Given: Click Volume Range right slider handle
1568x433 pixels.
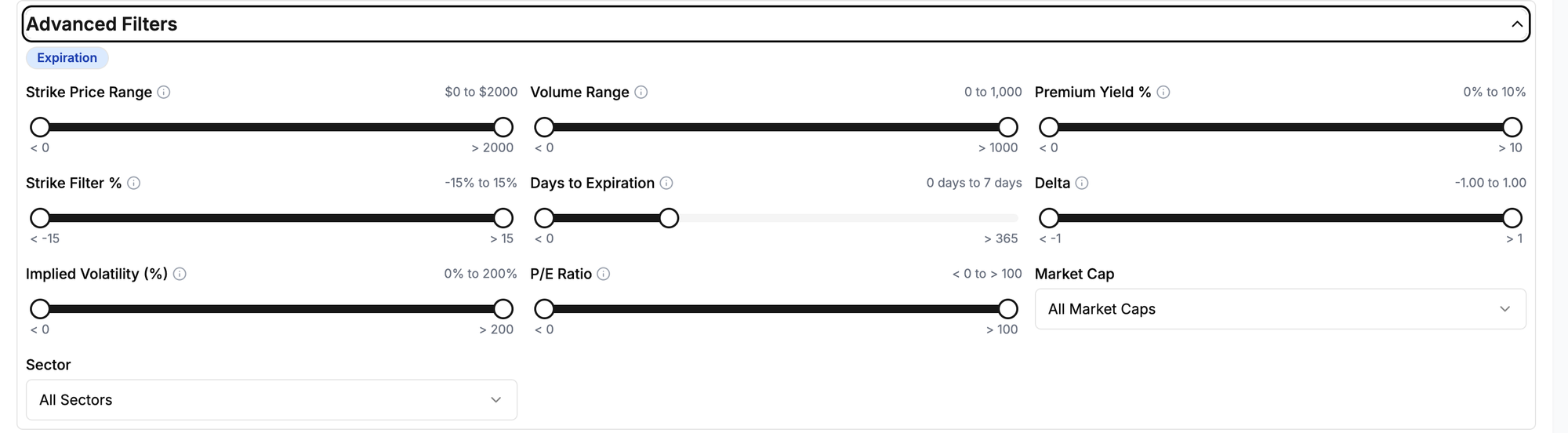Looking at the screenshot, I should [1008, 127].
